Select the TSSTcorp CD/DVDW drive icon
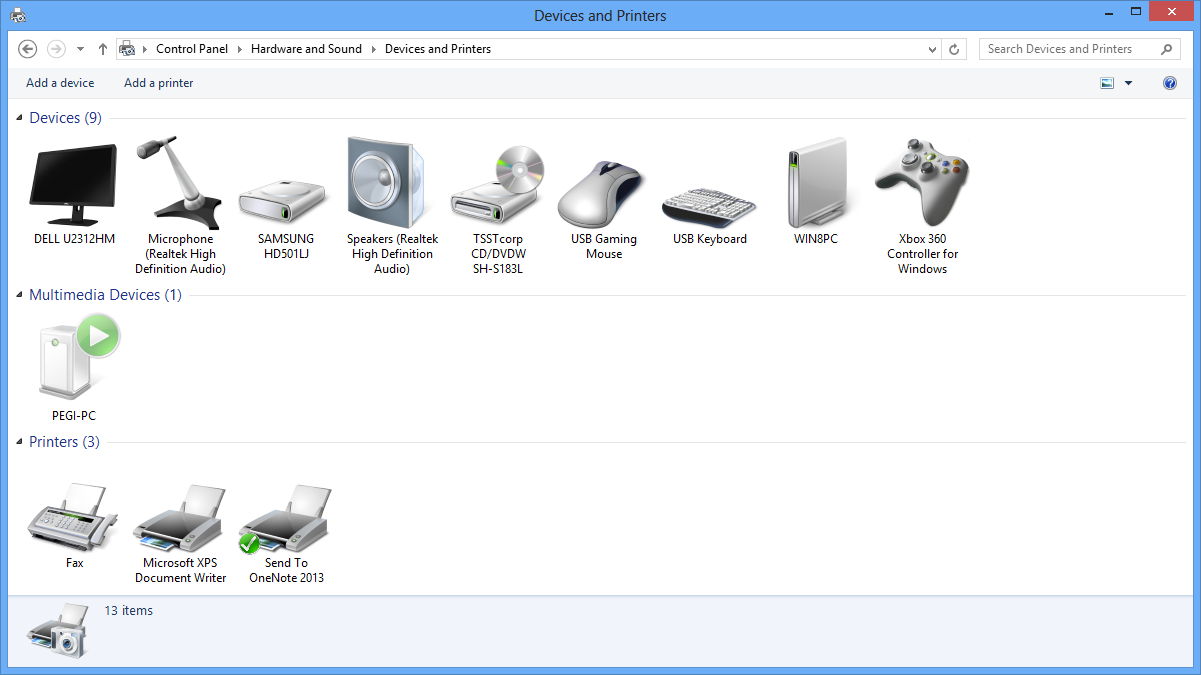 [x=498, y=187]
